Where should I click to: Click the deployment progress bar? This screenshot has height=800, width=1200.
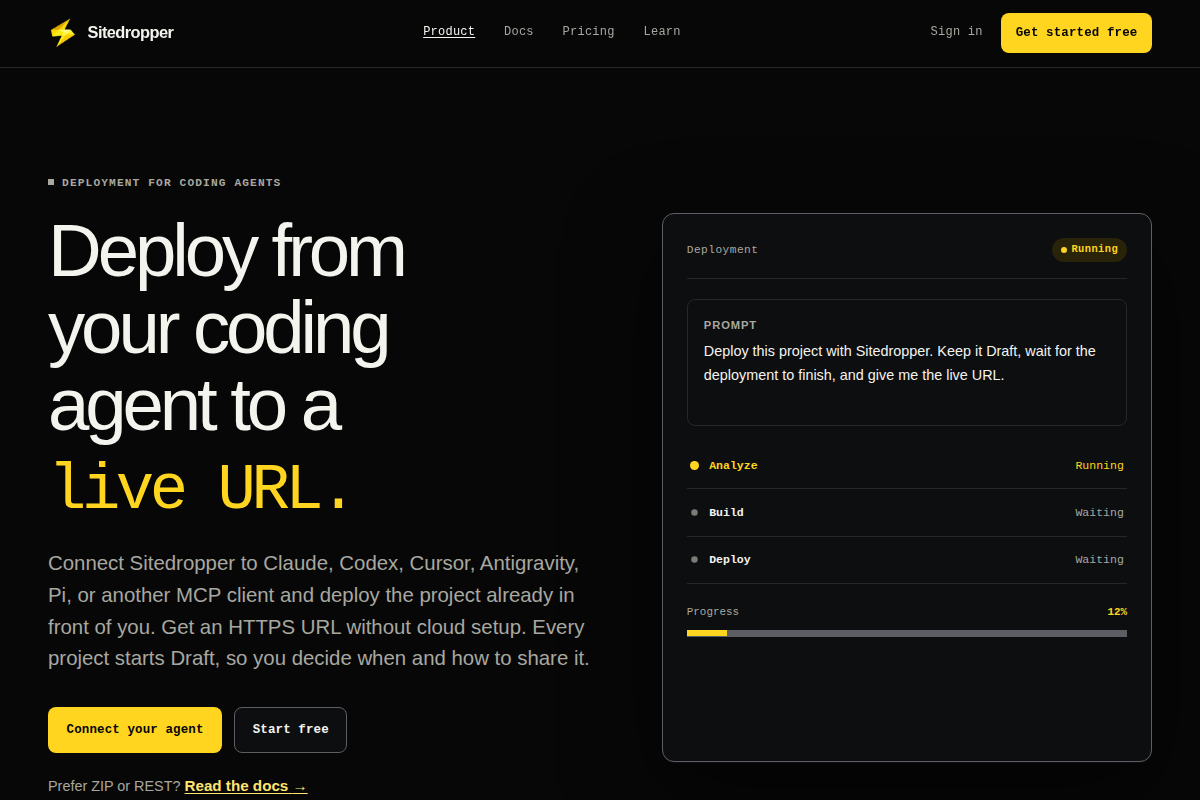click(x=907, y=633)
